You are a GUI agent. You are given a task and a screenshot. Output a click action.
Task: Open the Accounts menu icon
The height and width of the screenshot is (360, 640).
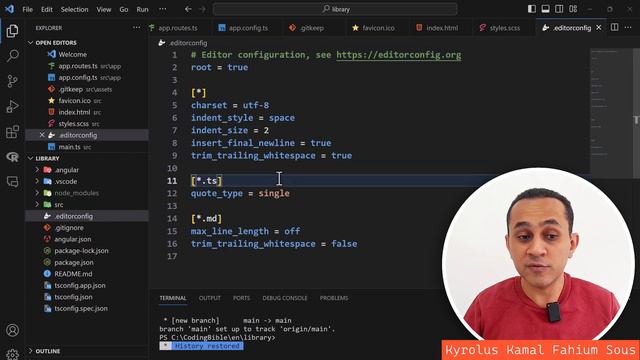coord(12,330)
